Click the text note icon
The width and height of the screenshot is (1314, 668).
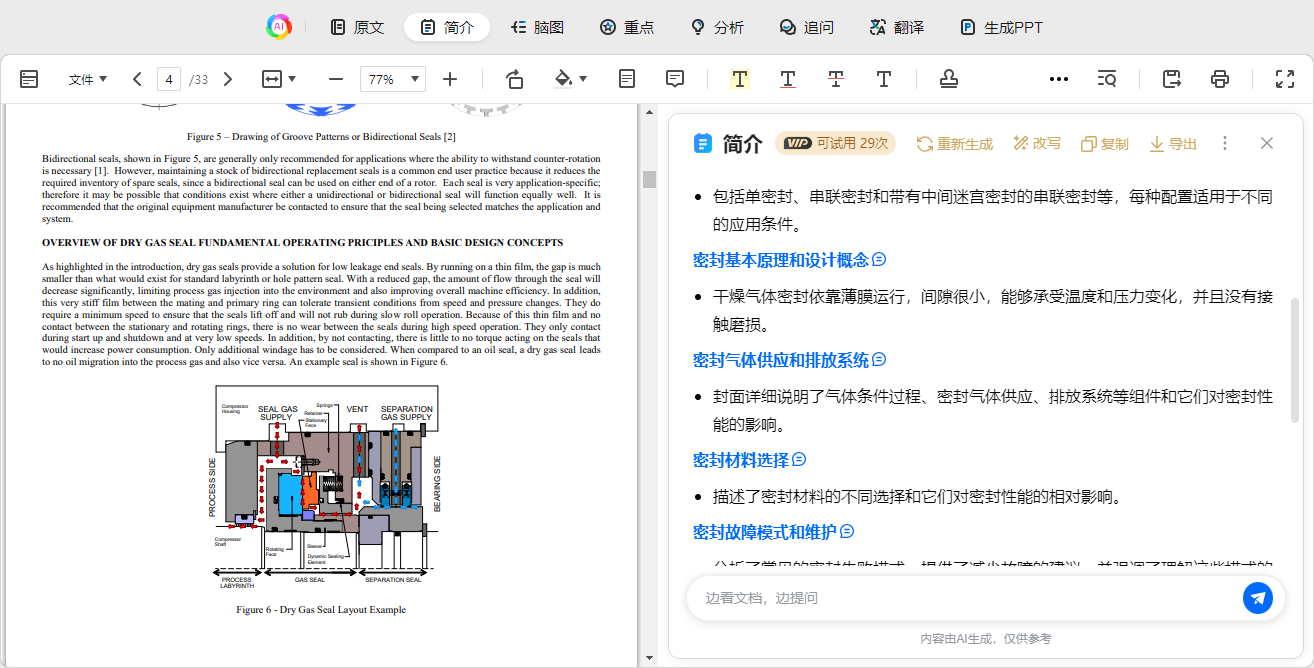point(627,79)
